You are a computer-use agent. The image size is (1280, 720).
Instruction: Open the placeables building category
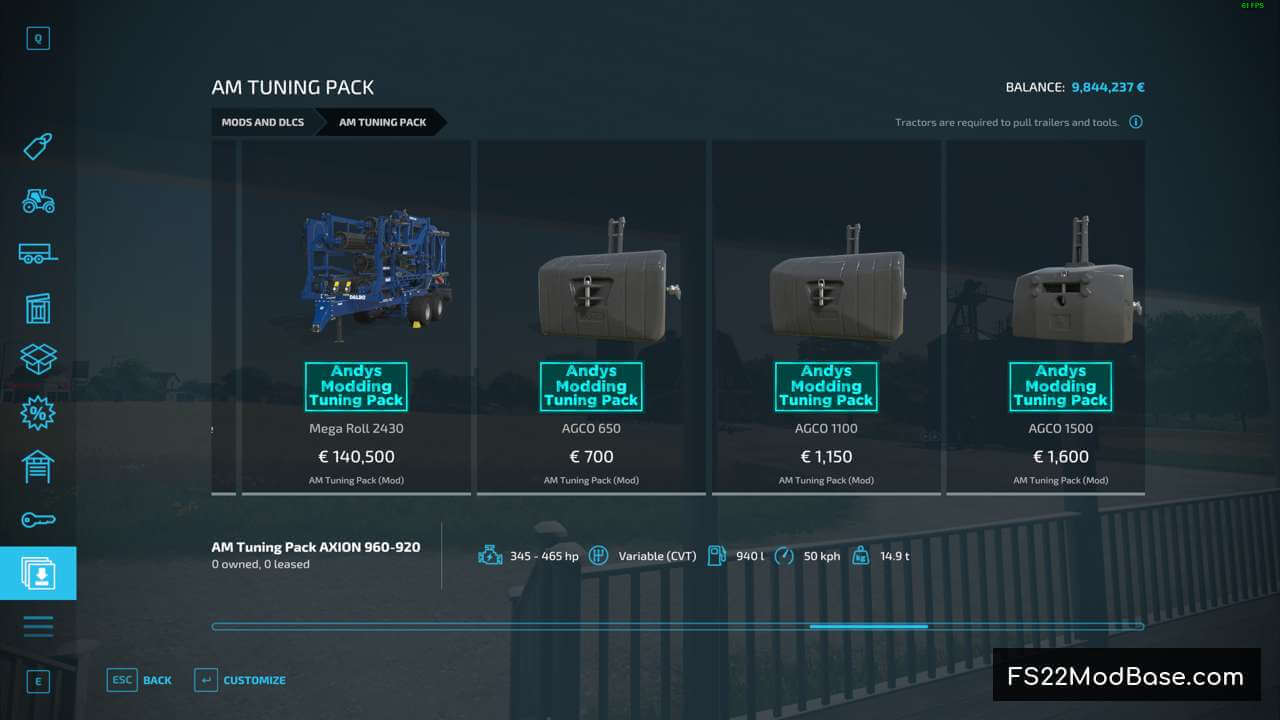click(38, 307)
